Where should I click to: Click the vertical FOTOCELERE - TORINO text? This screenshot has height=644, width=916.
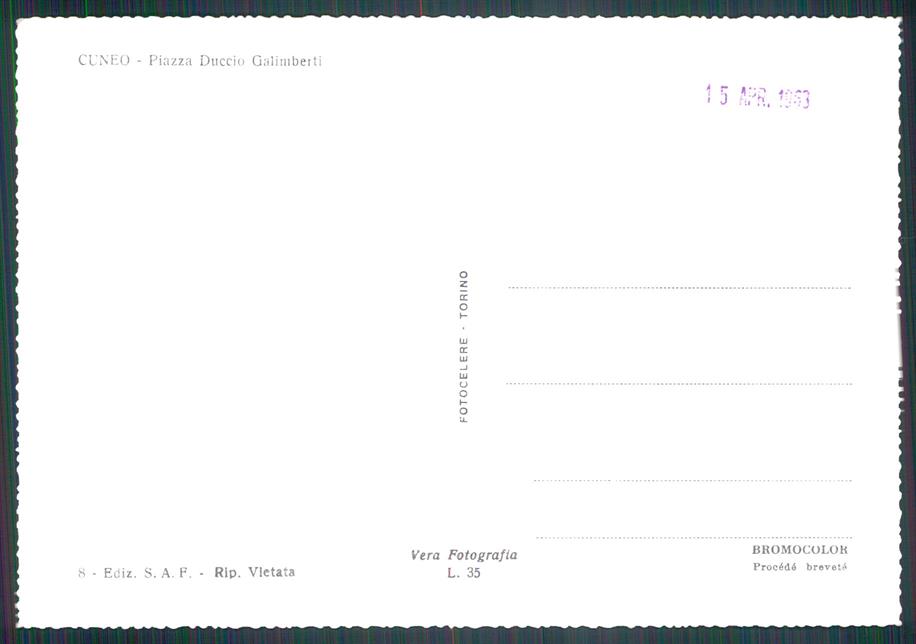click(x=464, y=346)
